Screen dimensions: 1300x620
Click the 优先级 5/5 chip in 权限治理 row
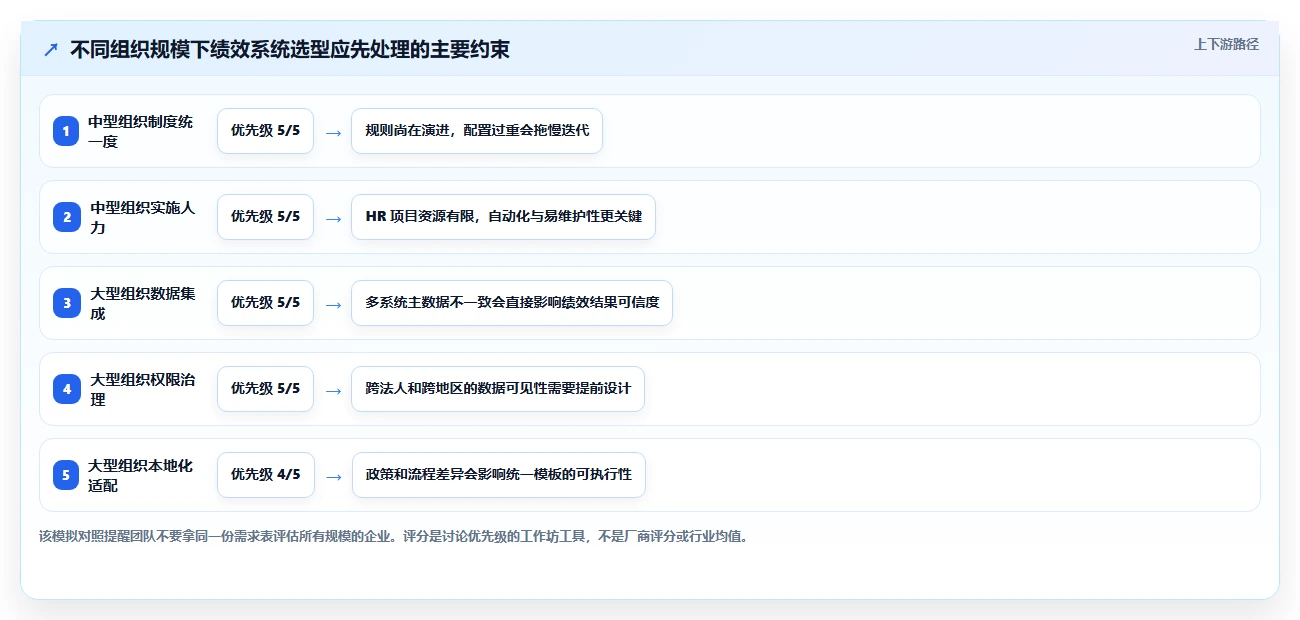coord(265,389)
